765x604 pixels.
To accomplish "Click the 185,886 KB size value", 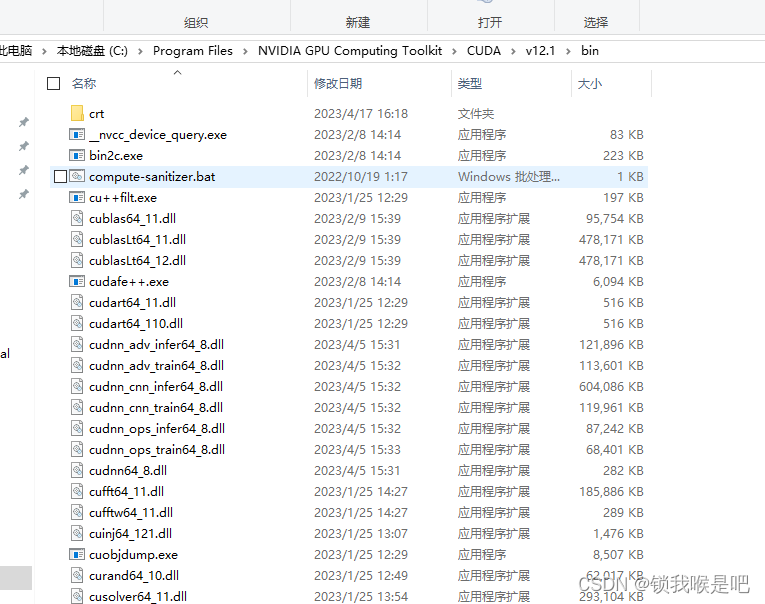I will [611, 491].
